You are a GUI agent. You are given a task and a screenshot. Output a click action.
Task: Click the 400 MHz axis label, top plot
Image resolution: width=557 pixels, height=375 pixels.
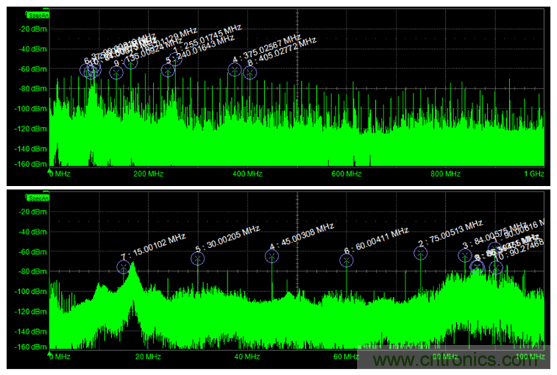click(x=248, y=174)
